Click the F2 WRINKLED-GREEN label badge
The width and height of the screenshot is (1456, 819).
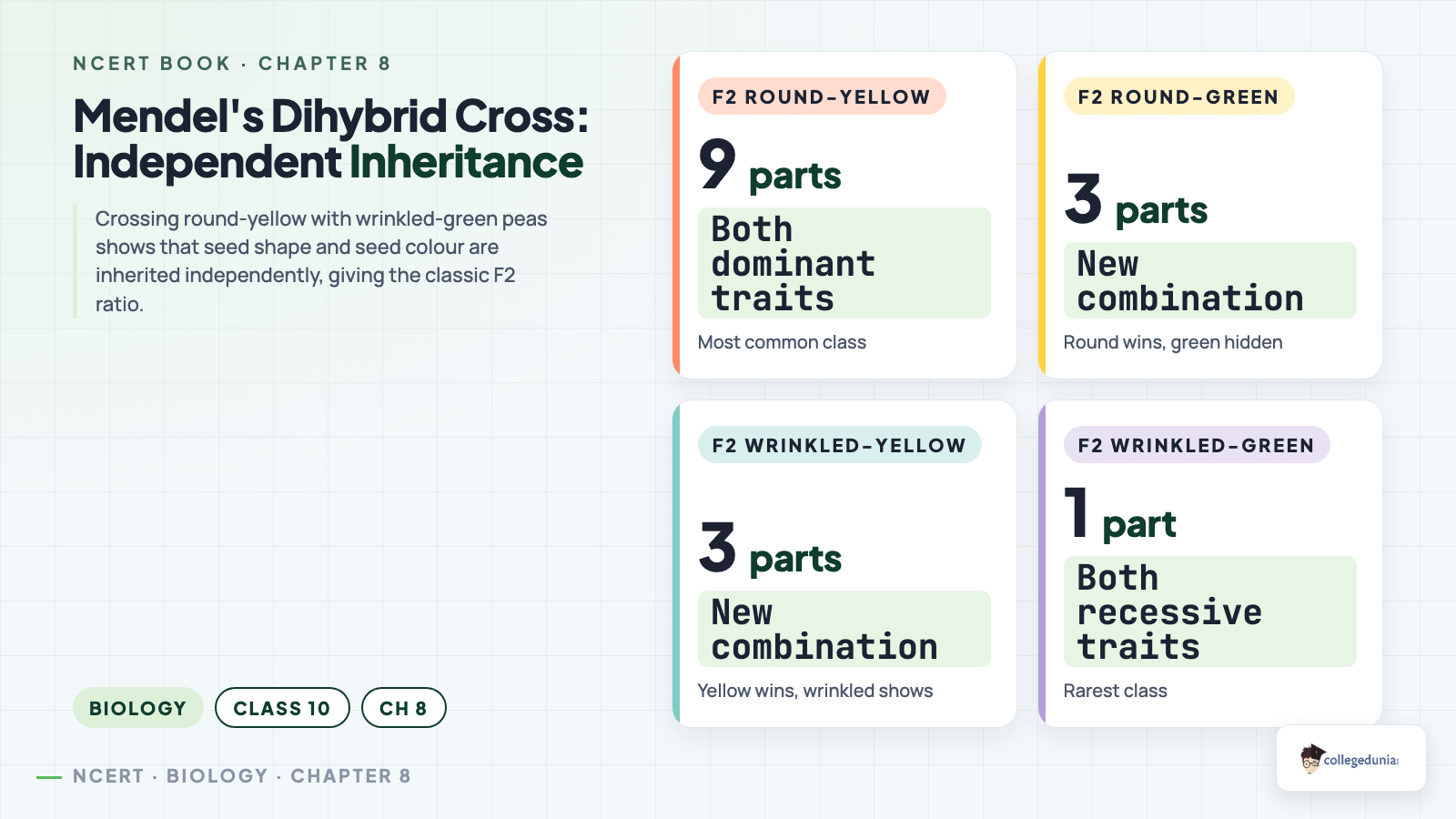click(1197, 445)
